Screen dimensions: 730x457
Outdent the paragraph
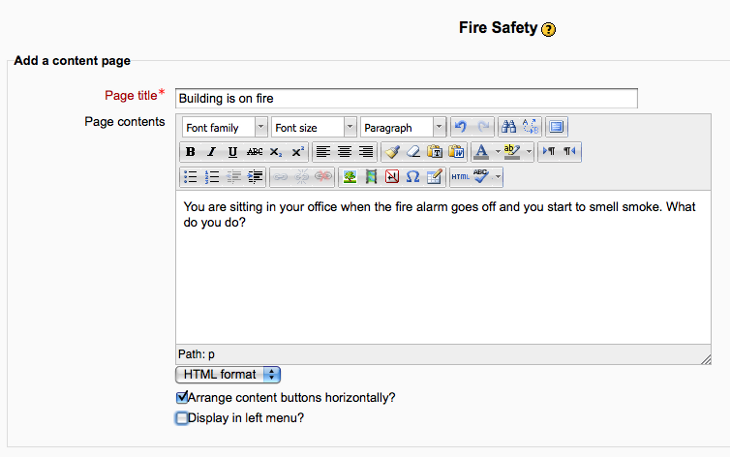coord(233,177)
